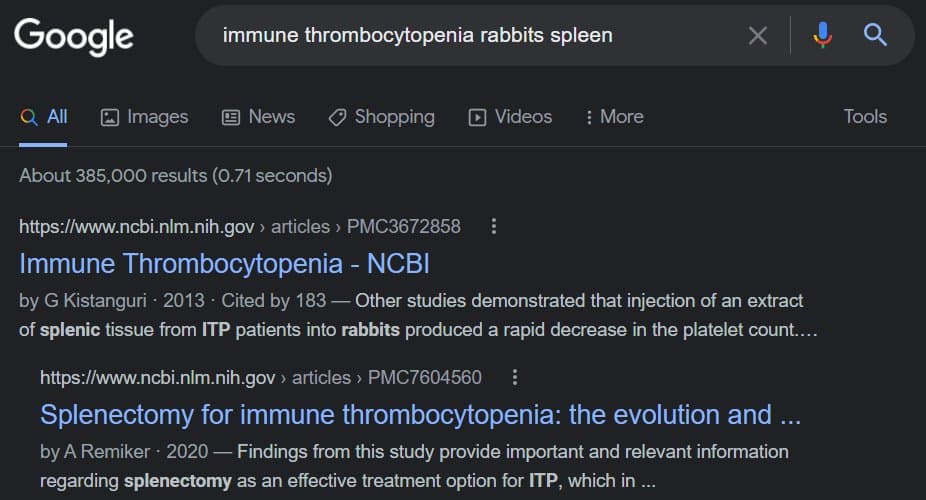Screen dimensions: 926x500
Task: Open options menu for PMC7604560 result
Action: [514, 377]
